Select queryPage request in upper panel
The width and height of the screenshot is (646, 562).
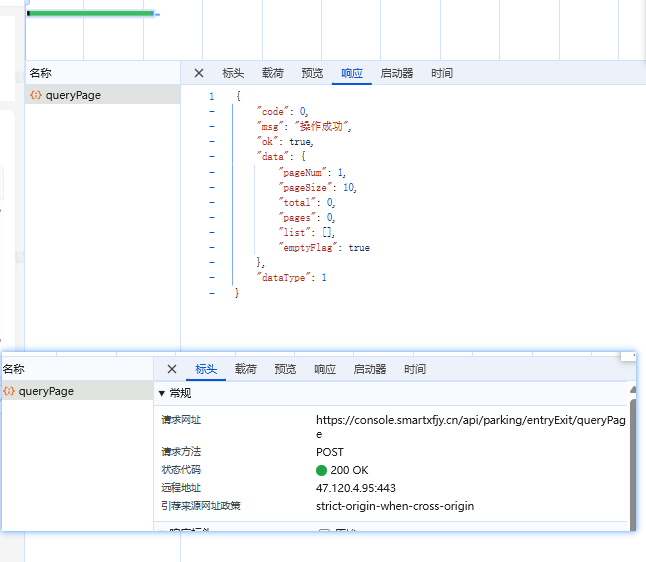(103, 95)
